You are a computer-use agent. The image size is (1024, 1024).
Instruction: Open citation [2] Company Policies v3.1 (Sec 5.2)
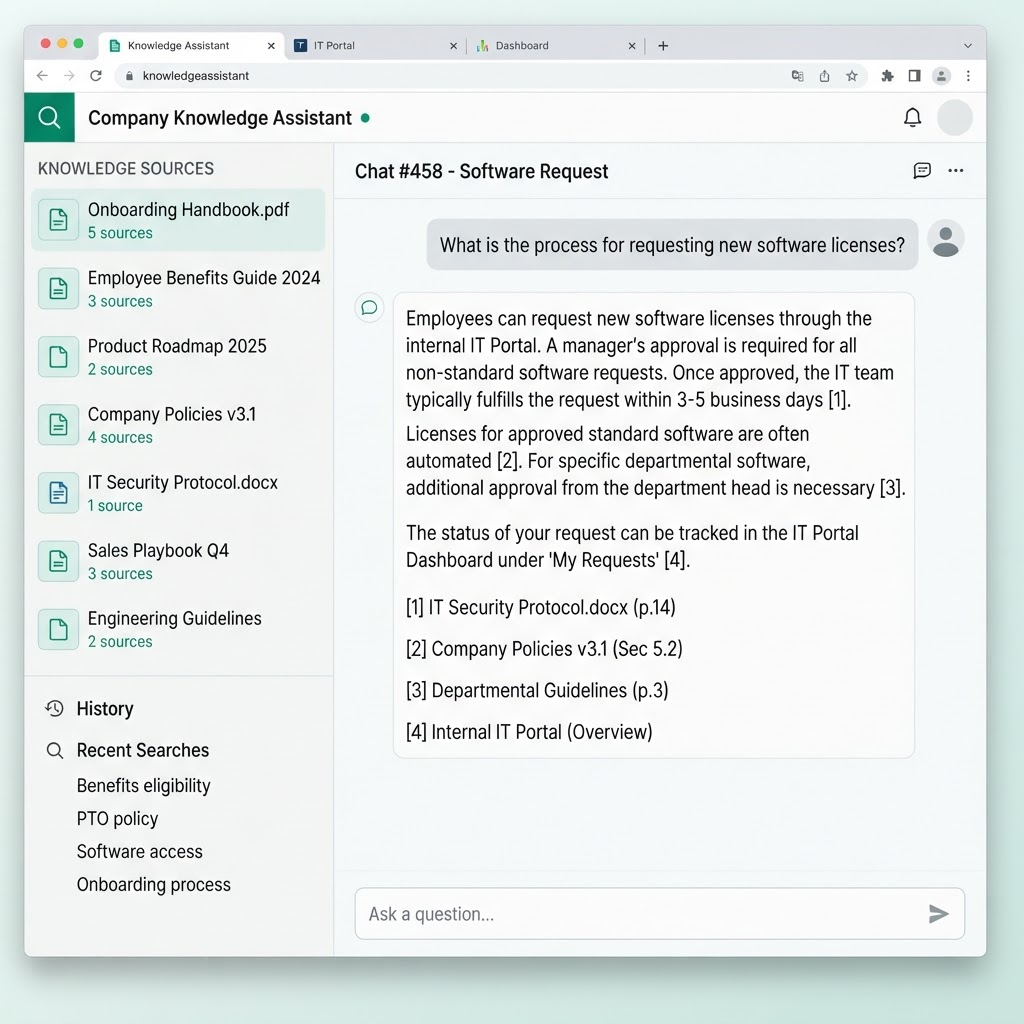544,648
